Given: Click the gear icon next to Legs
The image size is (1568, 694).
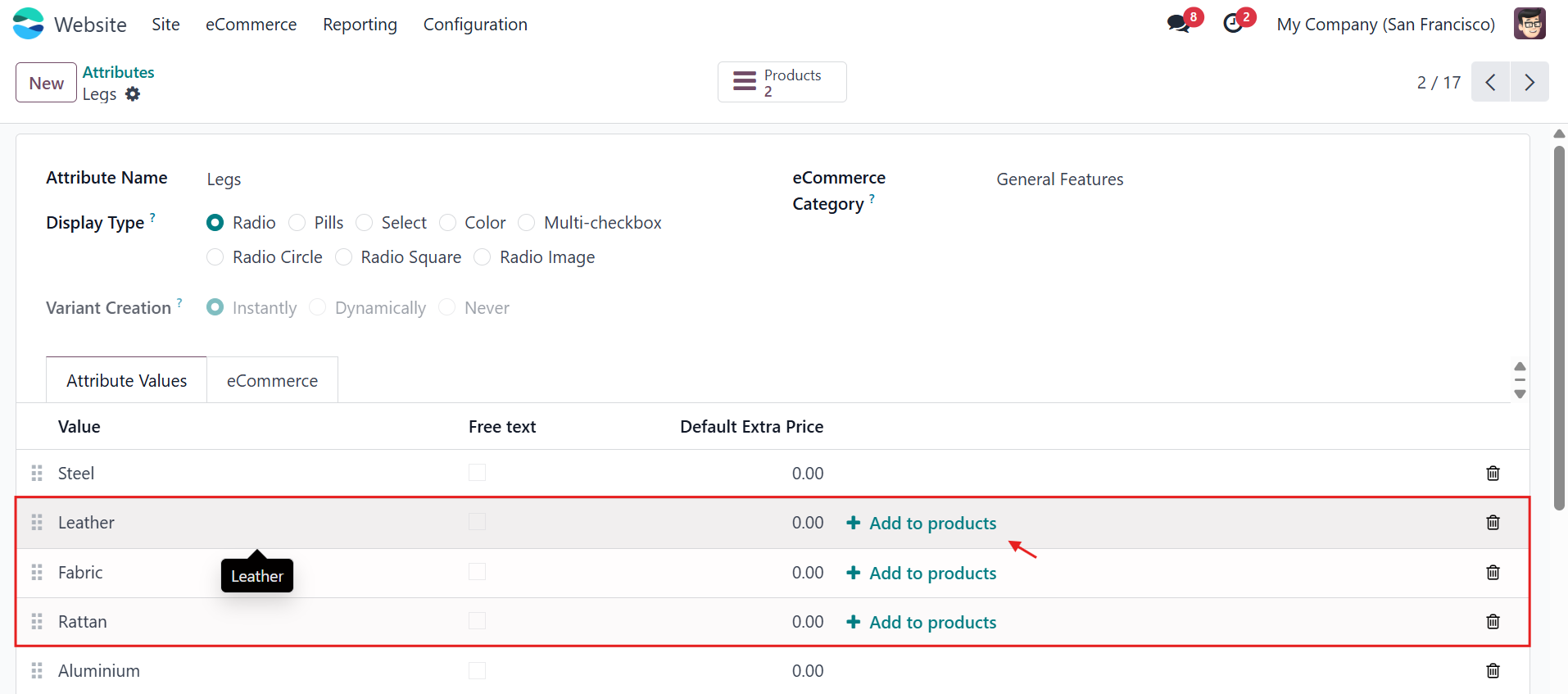Looking at the screenshot, I should click(x=133, y=94).
